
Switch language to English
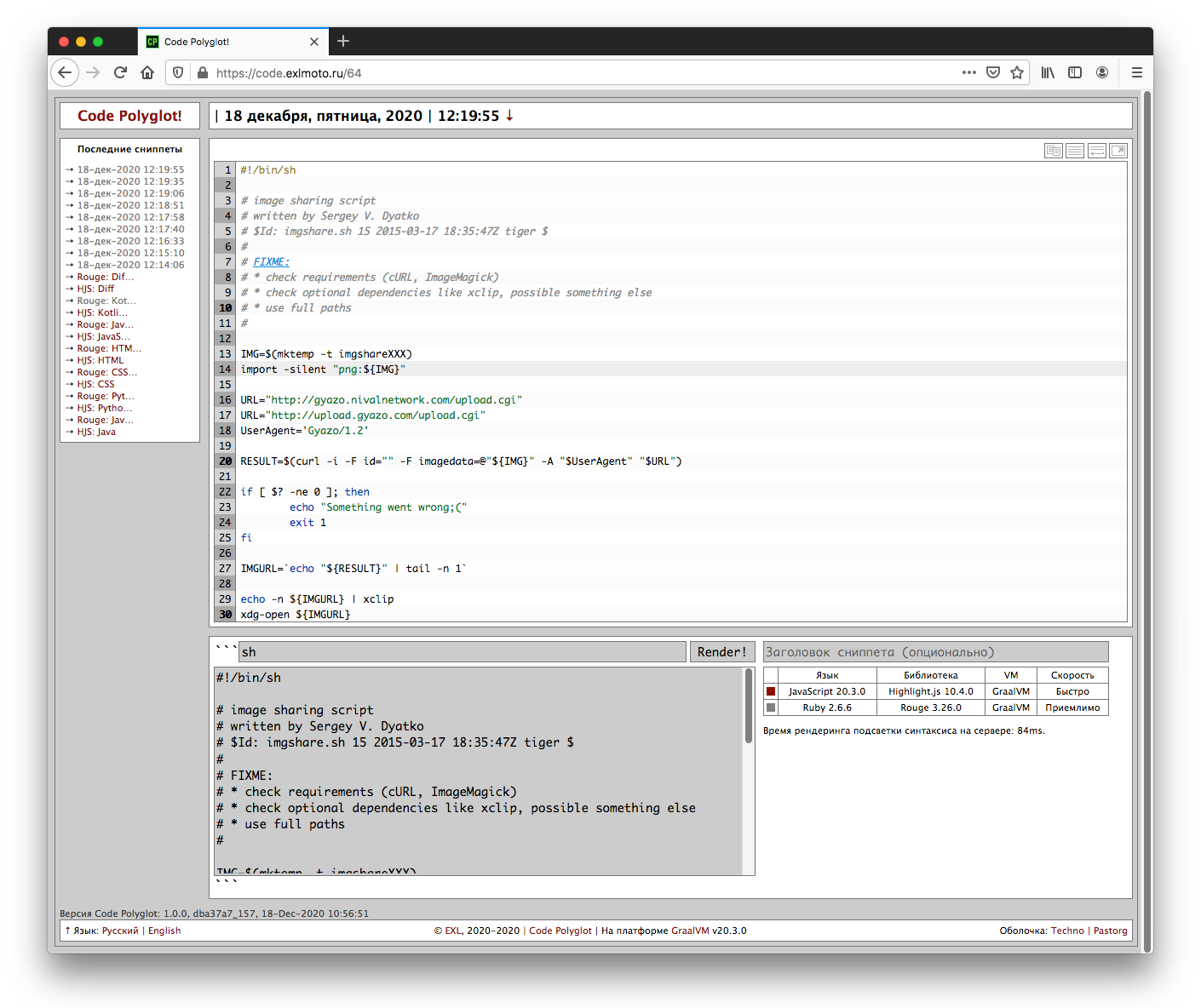164,931
